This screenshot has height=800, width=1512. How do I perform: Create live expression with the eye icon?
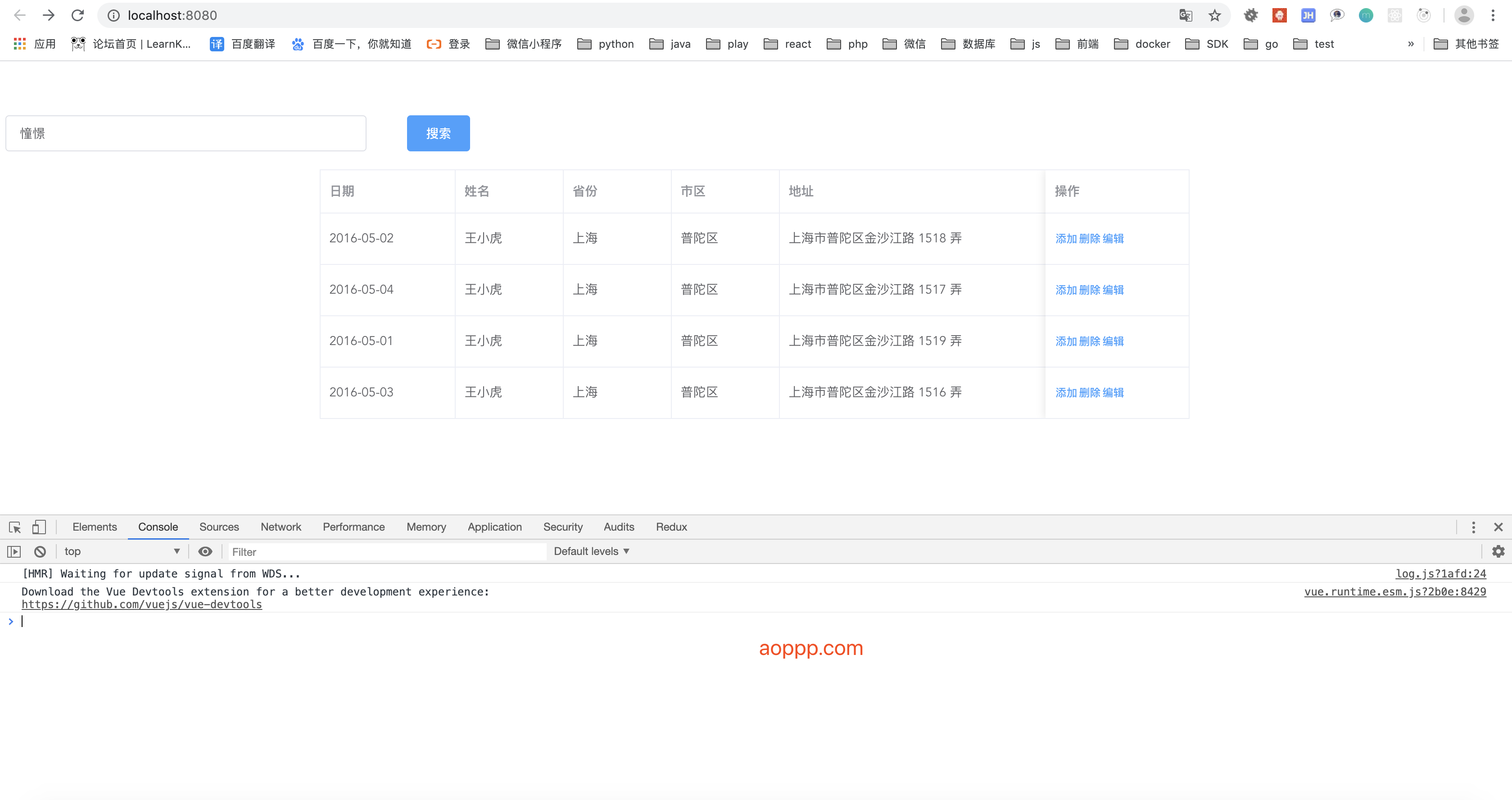click(205, 551)
